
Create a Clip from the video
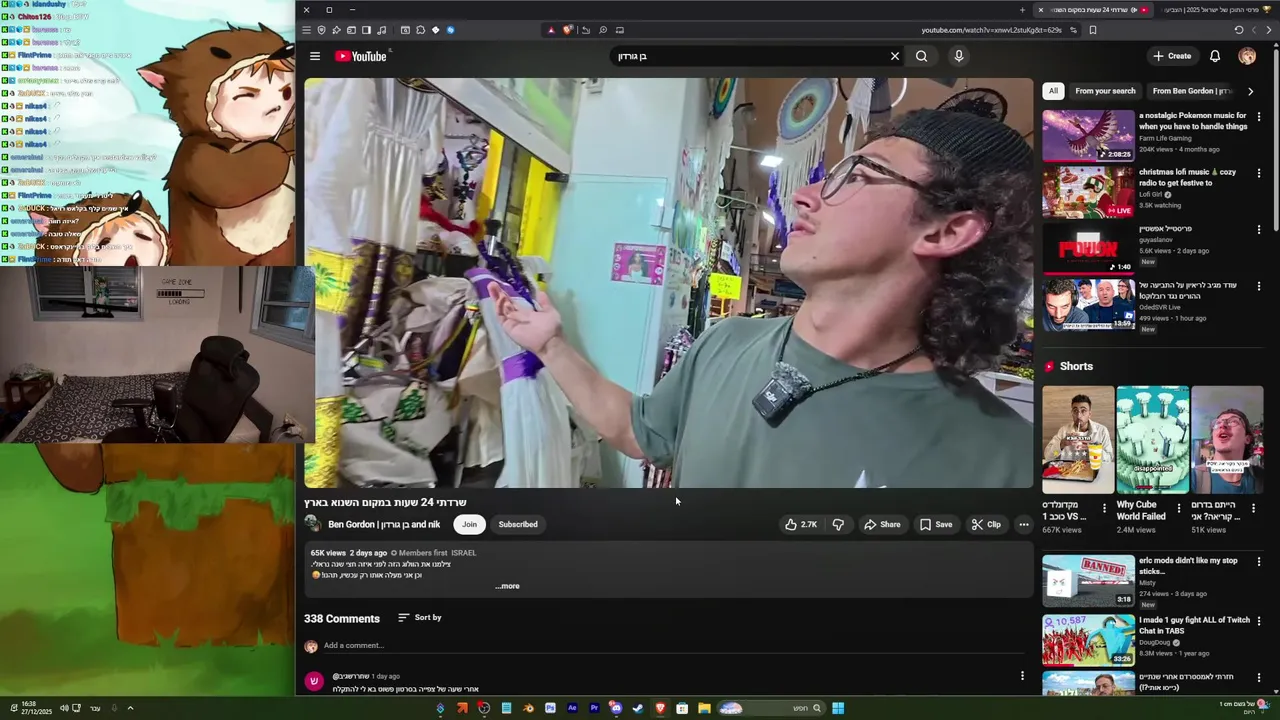(986, 524)
